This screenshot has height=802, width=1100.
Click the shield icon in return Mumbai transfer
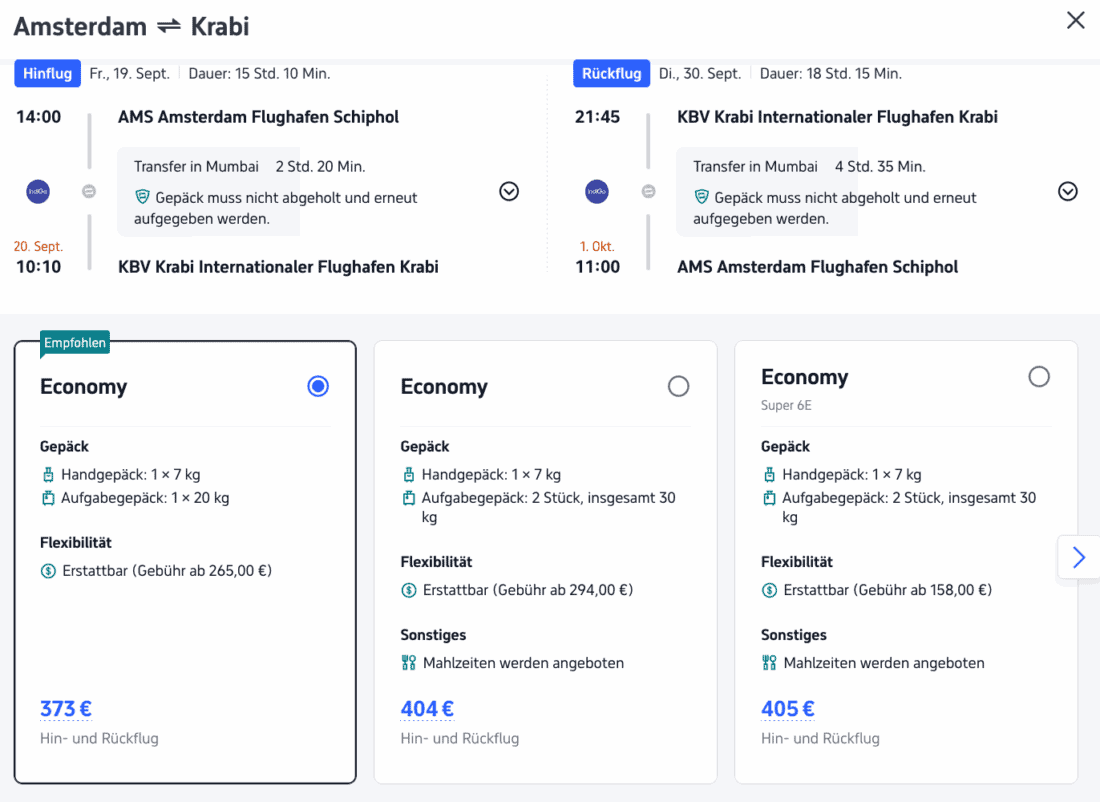tap(701, 197)
